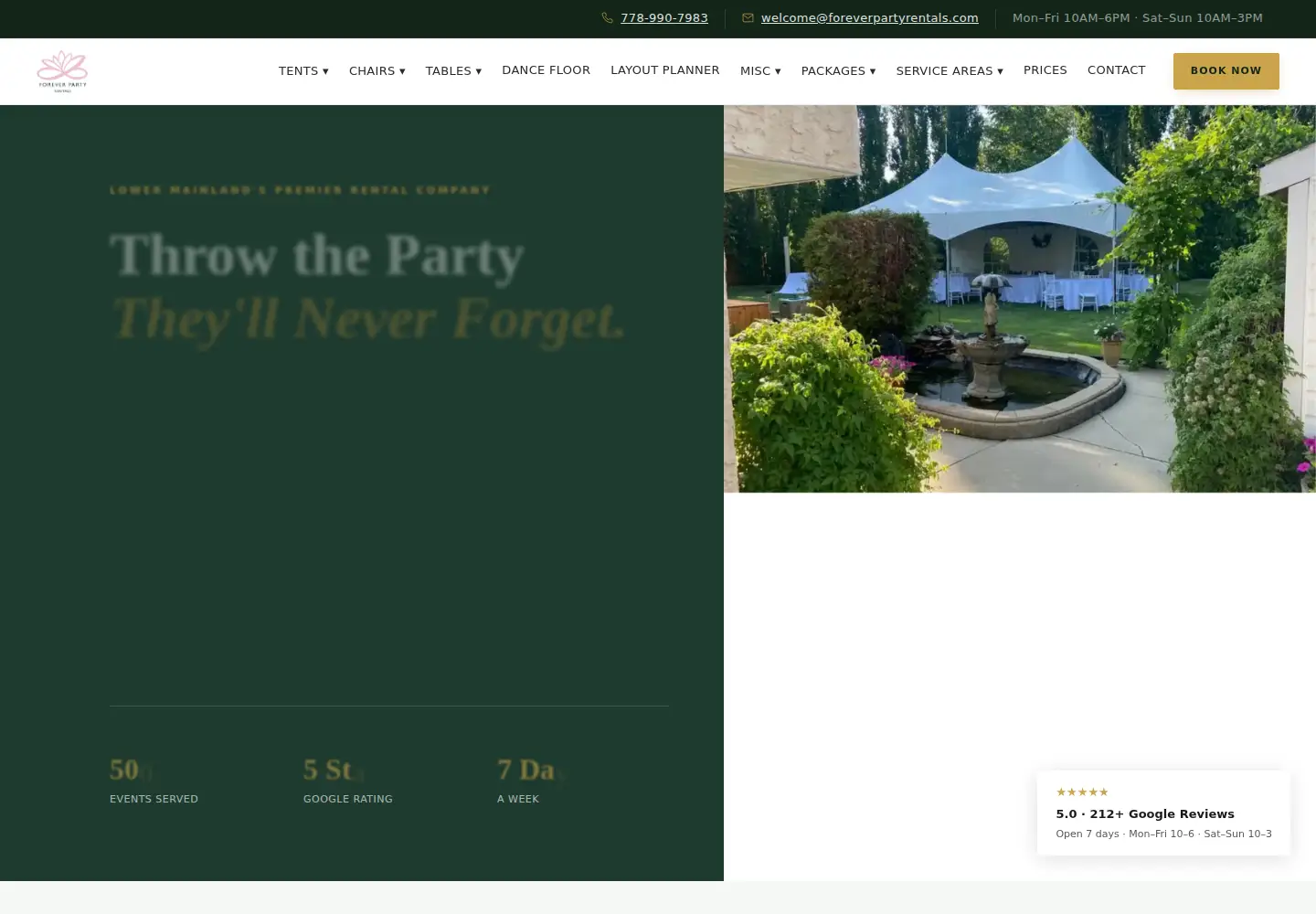Expand the Chairs dropdown menu
This screenshot has width=1316, height=914.
coord(377,70)
